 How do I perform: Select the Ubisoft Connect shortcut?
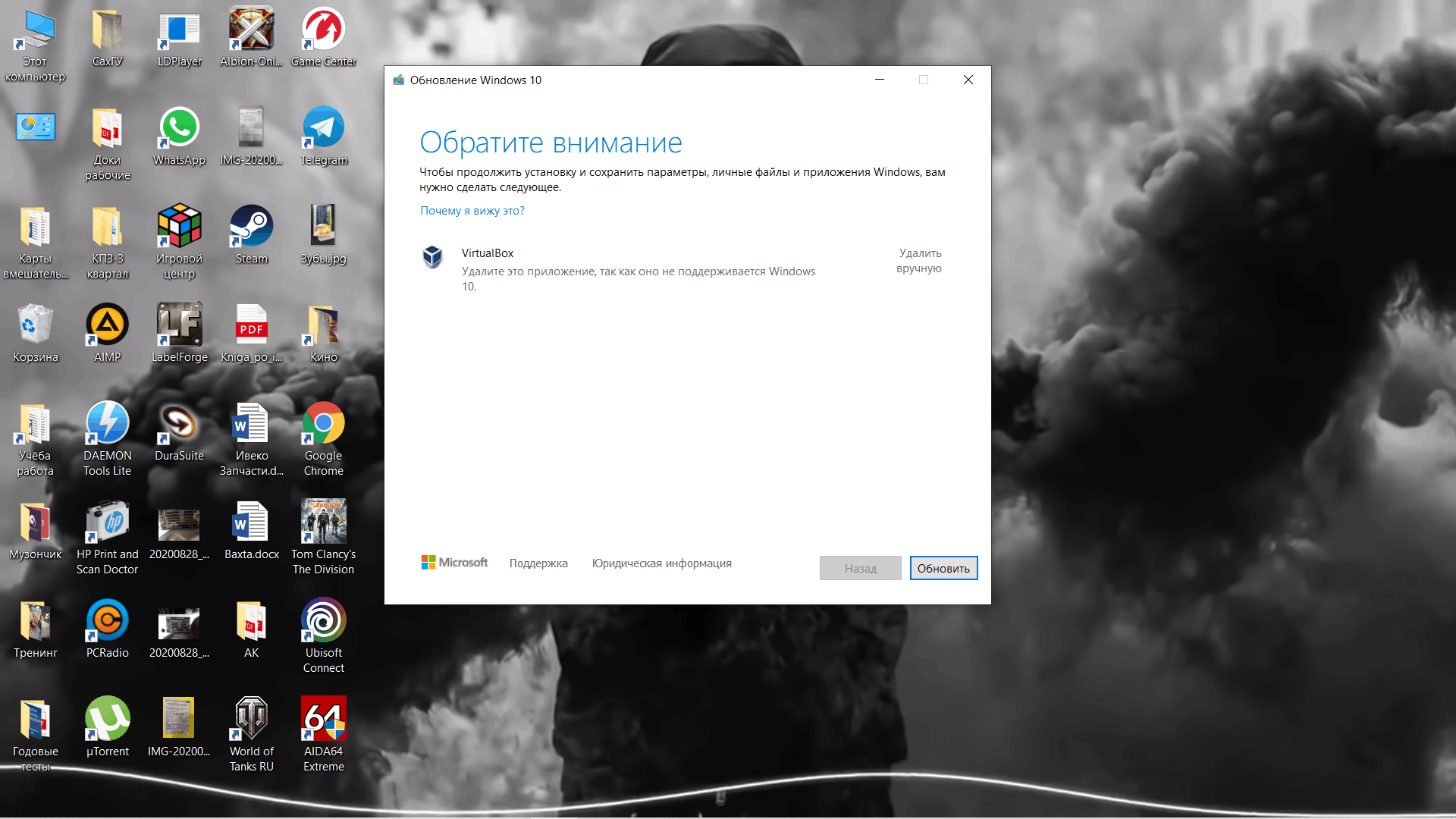pos(323,638)
